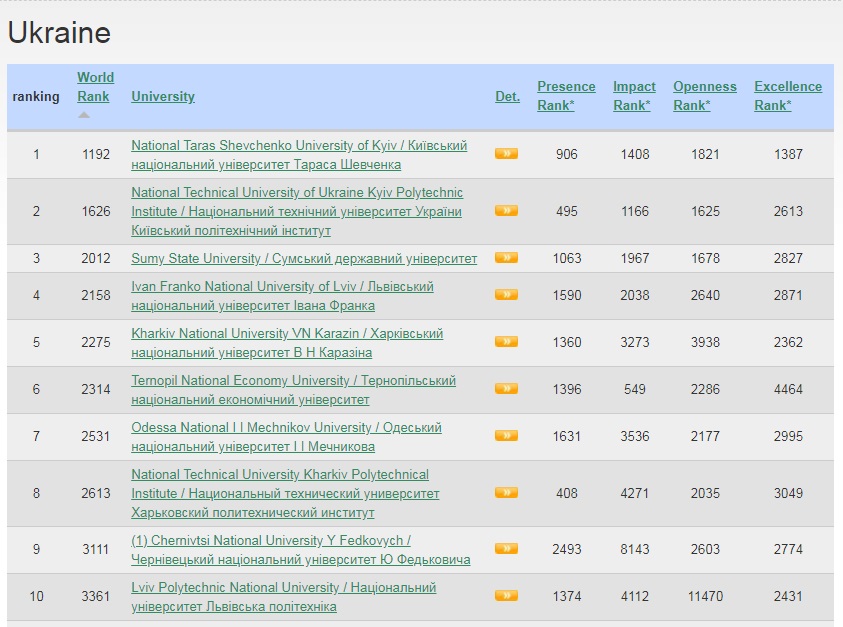Sort by Presence Rank column
Screen dimensions: 843x627
tap(566, 96)
